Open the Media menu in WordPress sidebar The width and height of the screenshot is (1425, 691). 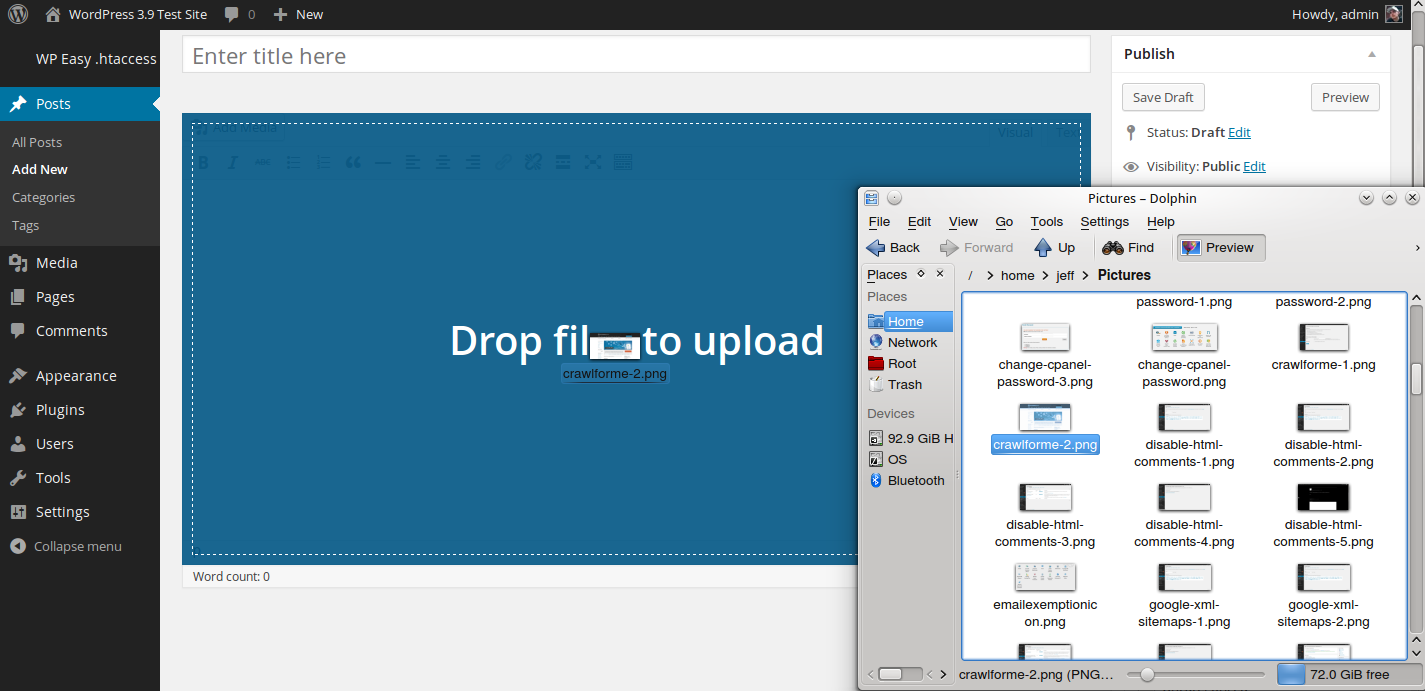point(56,263)
